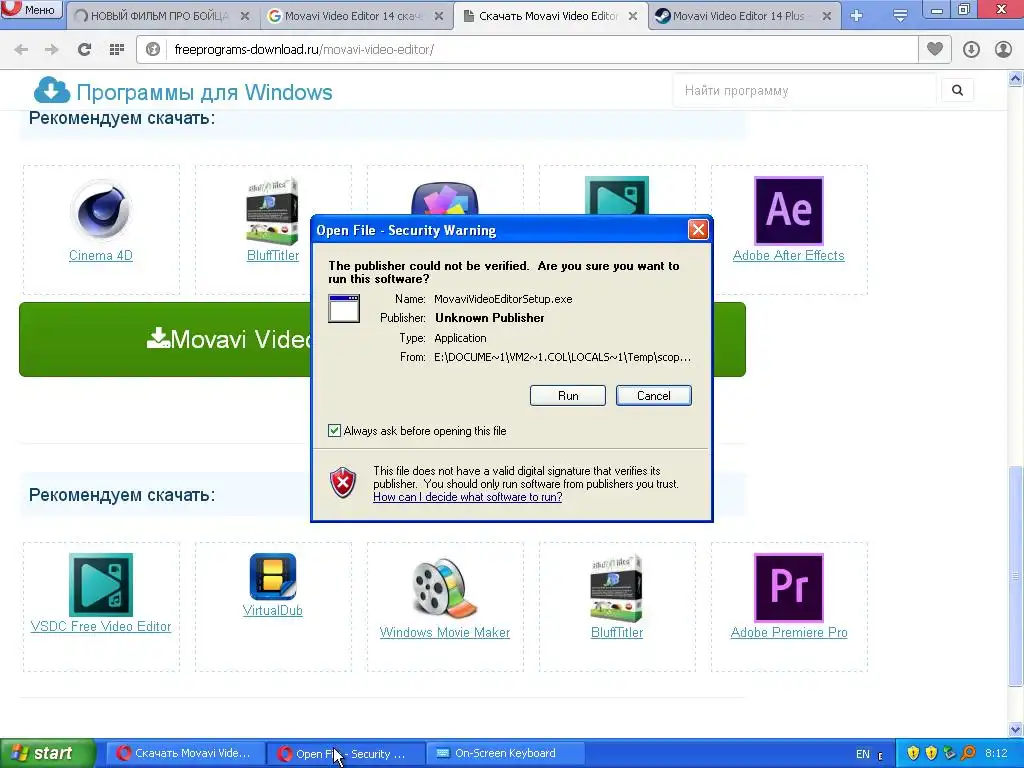Click the EN language indicator
Screen dimensions: 1024x768
click(863, 754)
